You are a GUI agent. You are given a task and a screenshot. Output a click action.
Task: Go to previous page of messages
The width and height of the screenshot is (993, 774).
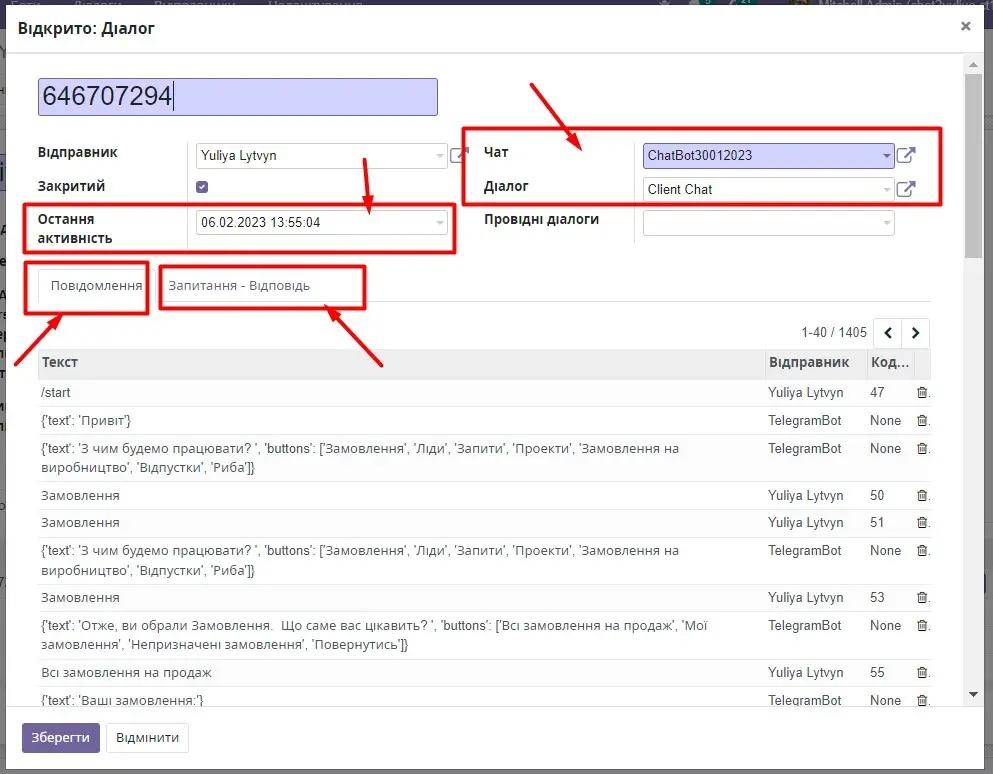click(x=888, y=333)
